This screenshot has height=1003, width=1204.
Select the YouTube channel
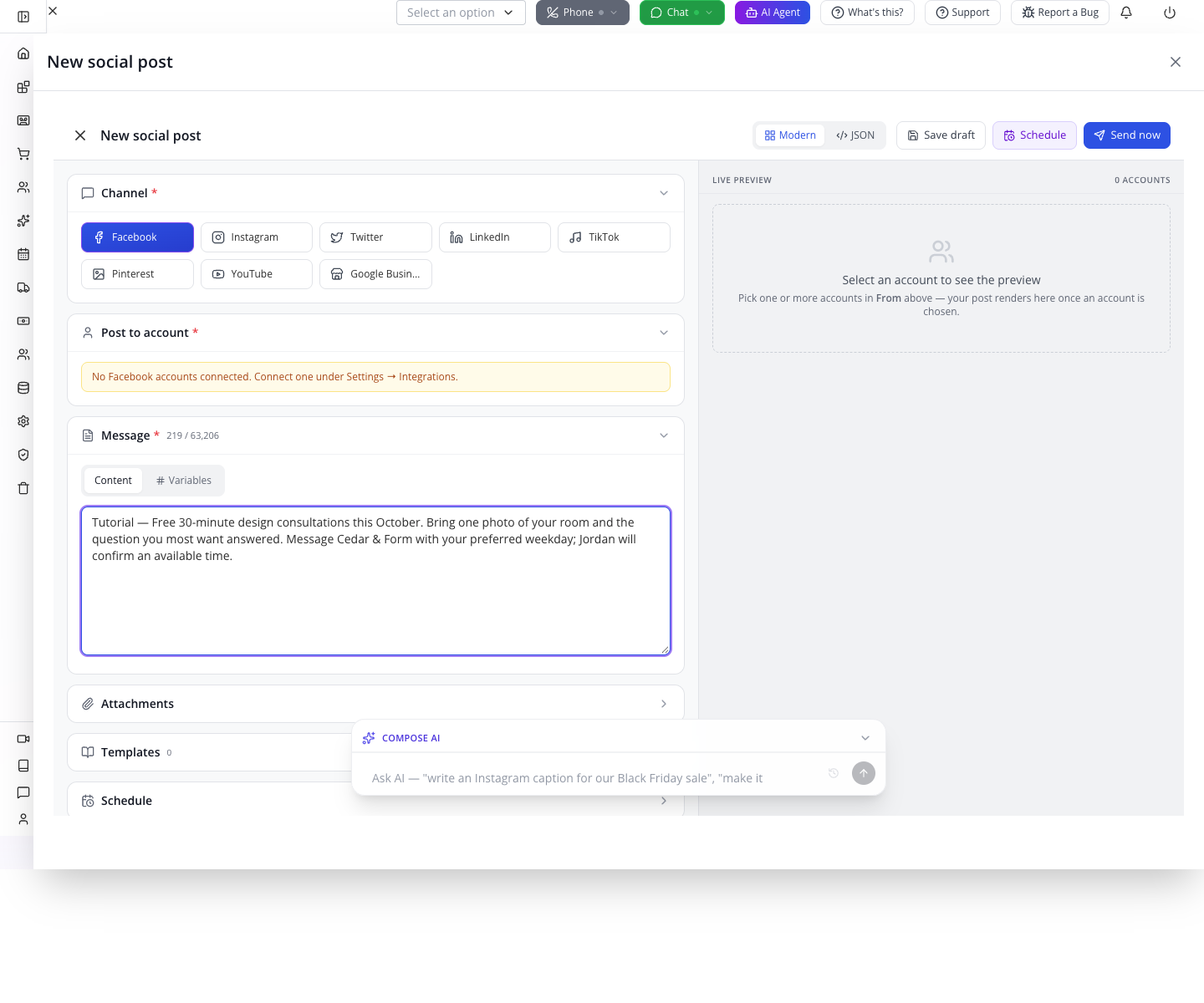[x=257, y=274]
